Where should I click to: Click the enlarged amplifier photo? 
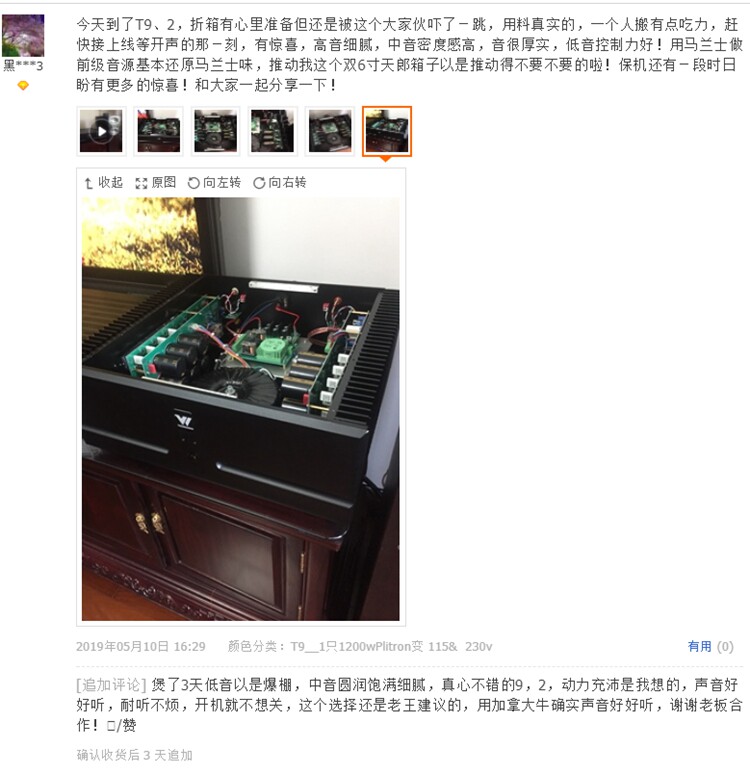coord(240,409)
